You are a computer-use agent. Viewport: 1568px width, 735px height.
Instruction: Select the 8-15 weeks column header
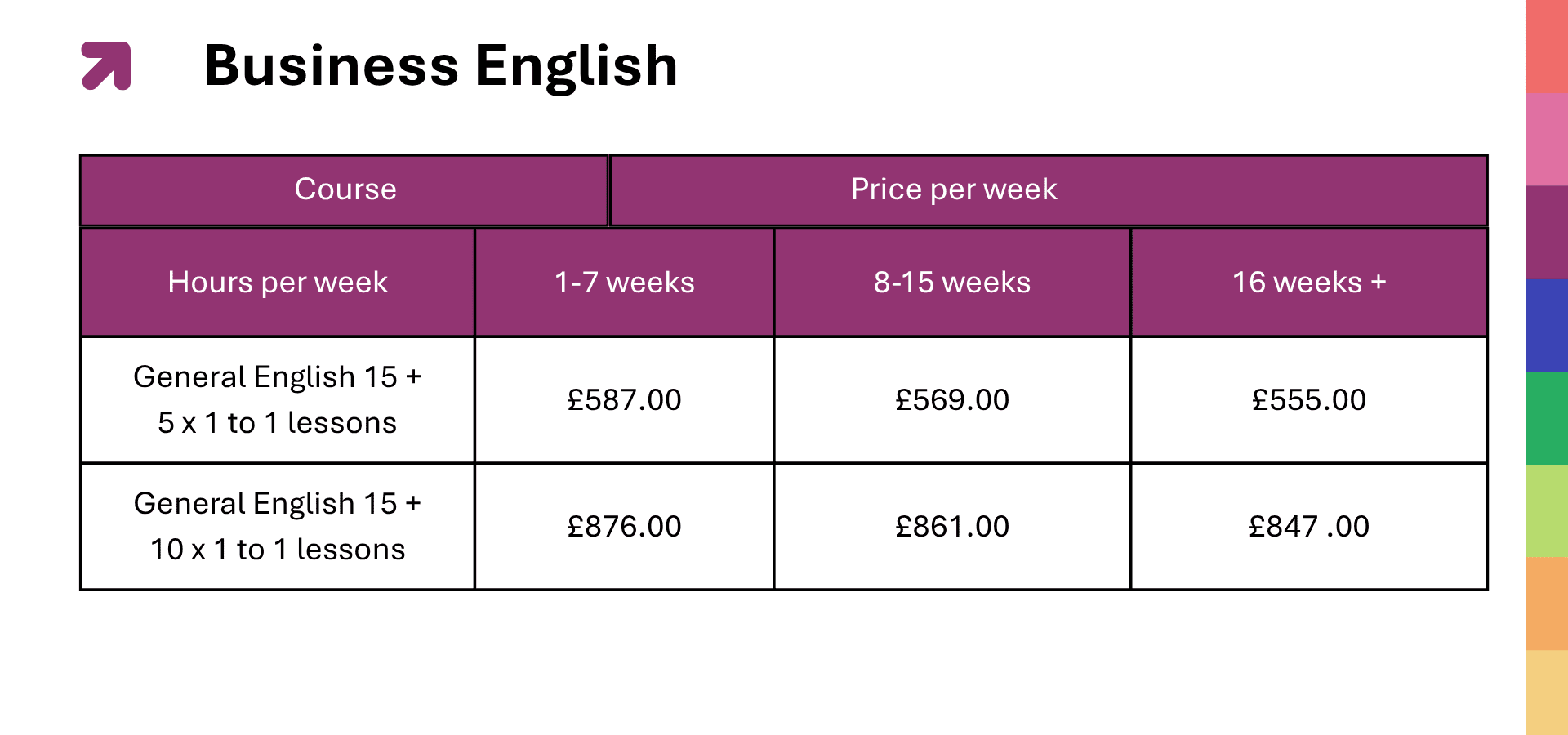click(x=952, y=283)
